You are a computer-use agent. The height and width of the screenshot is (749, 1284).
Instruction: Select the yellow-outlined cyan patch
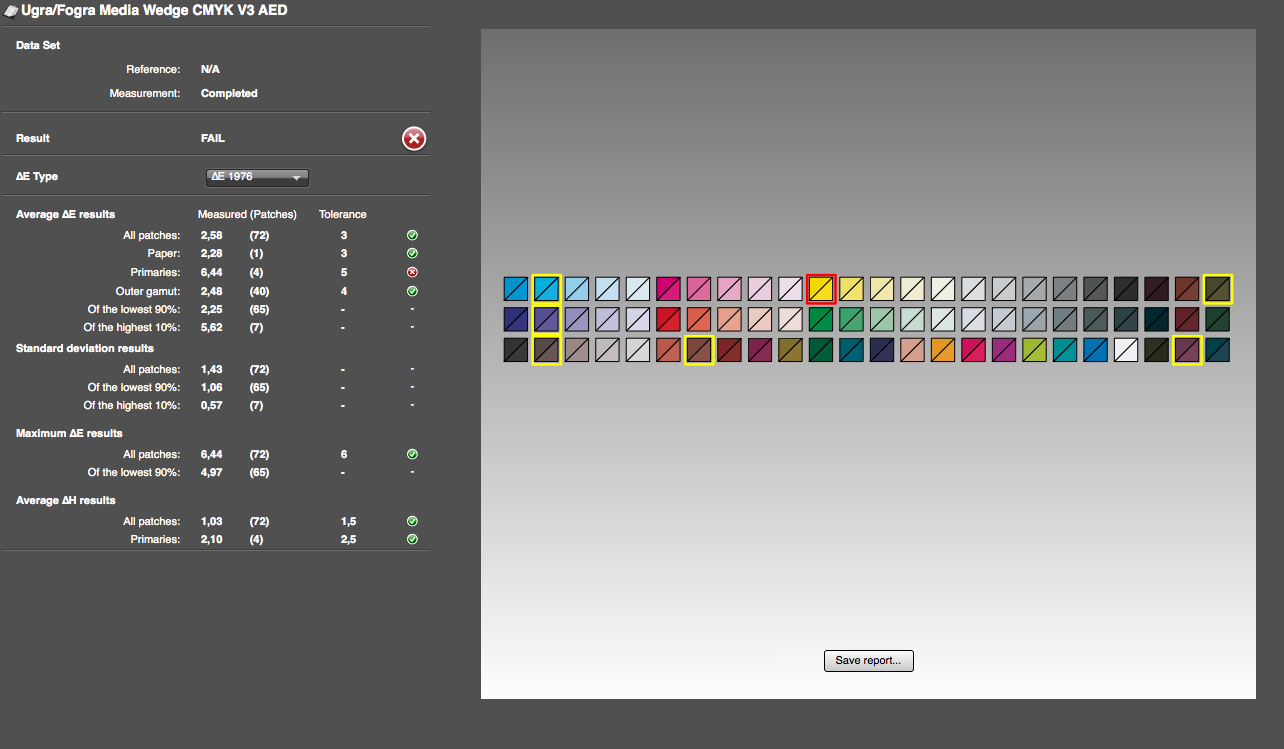546,289
